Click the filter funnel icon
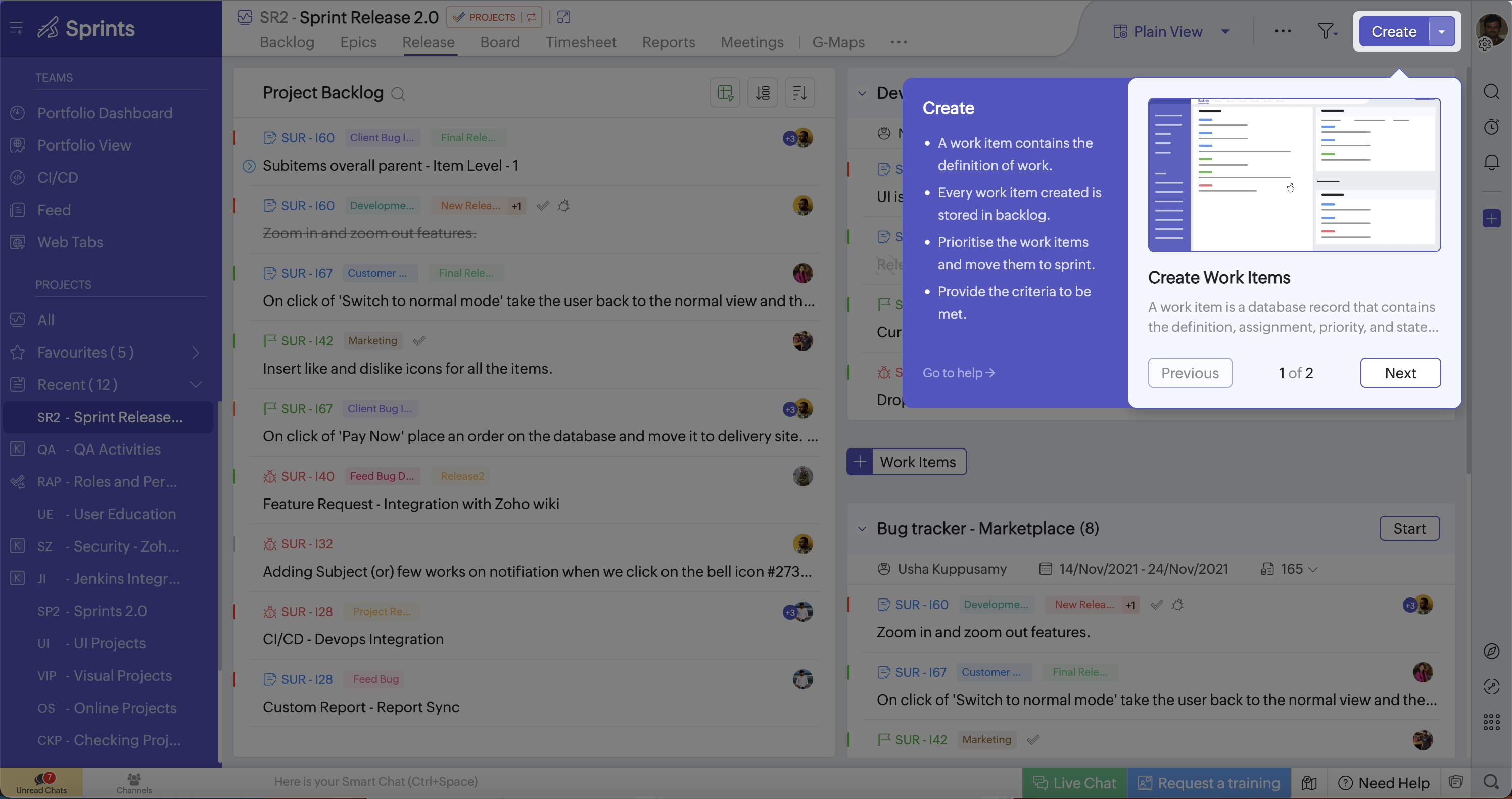The width and height of the screenshot is (1512, 799). click(x=1326, y=31)
